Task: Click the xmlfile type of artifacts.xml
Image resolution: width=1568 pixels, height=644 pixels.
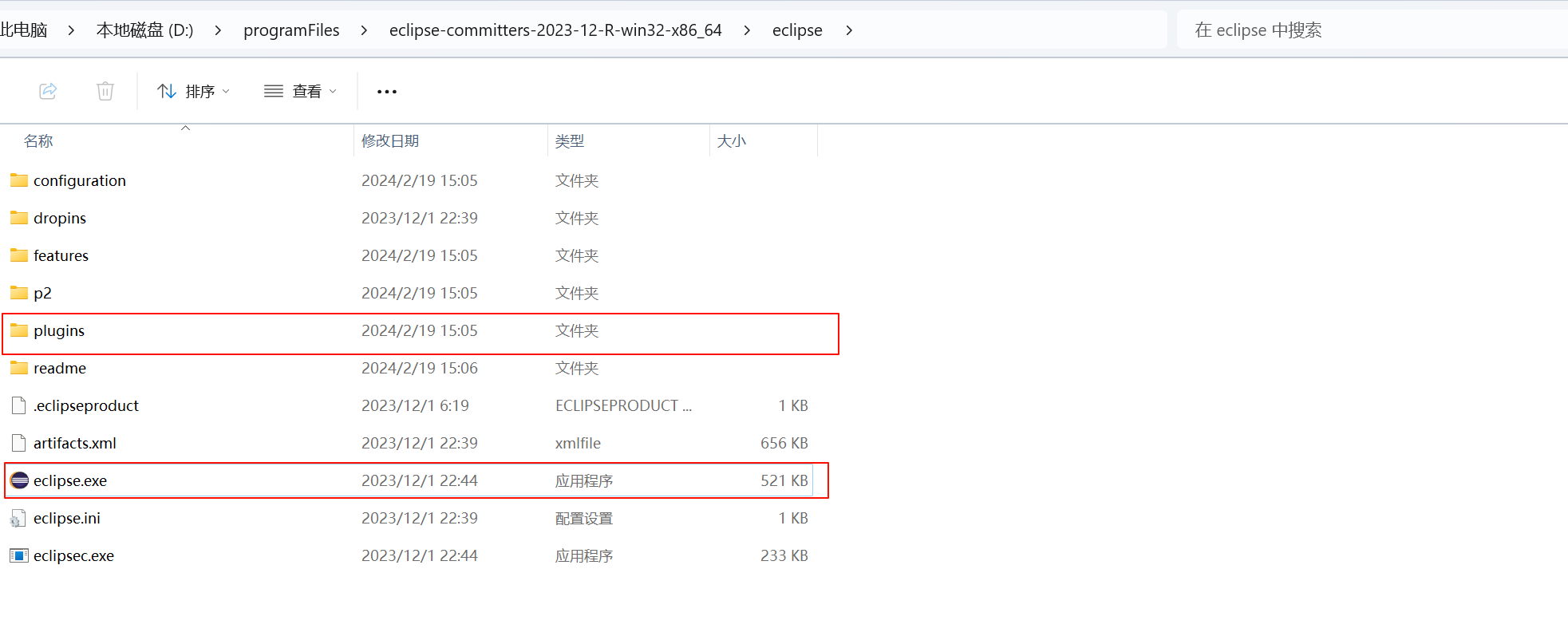Action: (579, 443)
